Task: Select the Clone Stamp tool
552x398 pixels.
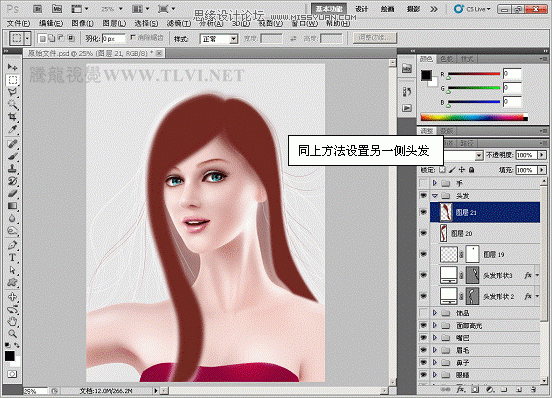Action: point(12,169)
